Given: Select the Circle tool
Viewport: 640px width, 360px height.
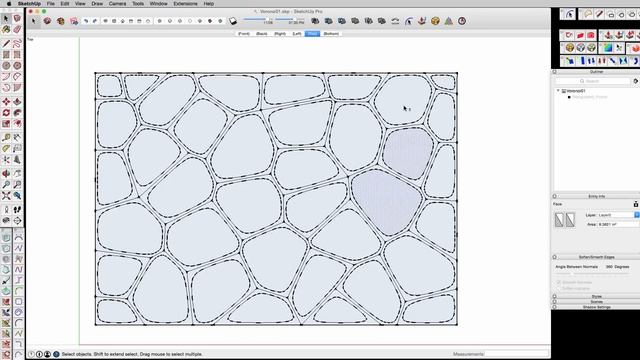Looking at the screenshot, I should (6, 65).
